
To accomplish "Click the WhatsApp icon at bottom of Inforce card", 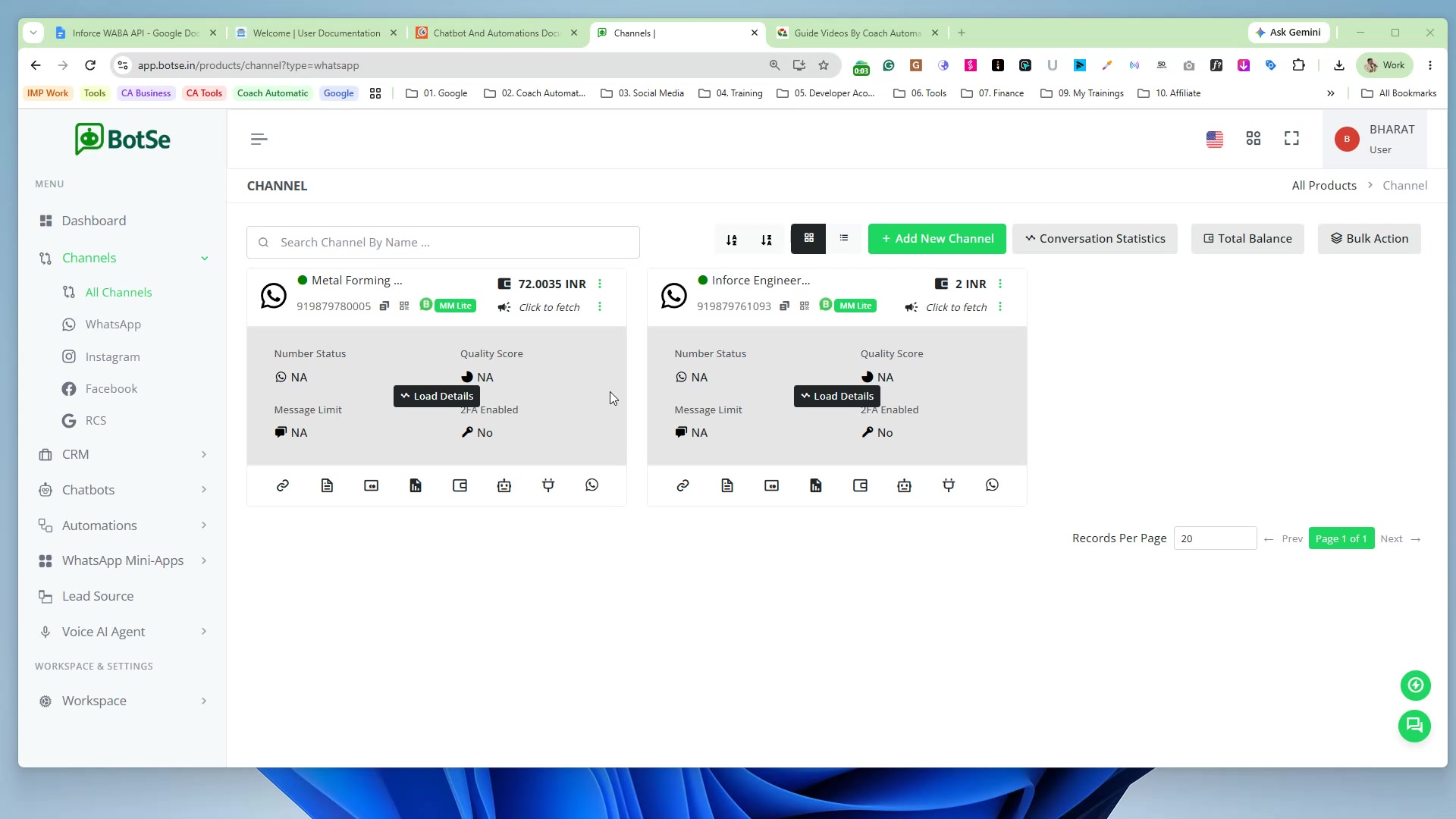I will coord(993,485).
